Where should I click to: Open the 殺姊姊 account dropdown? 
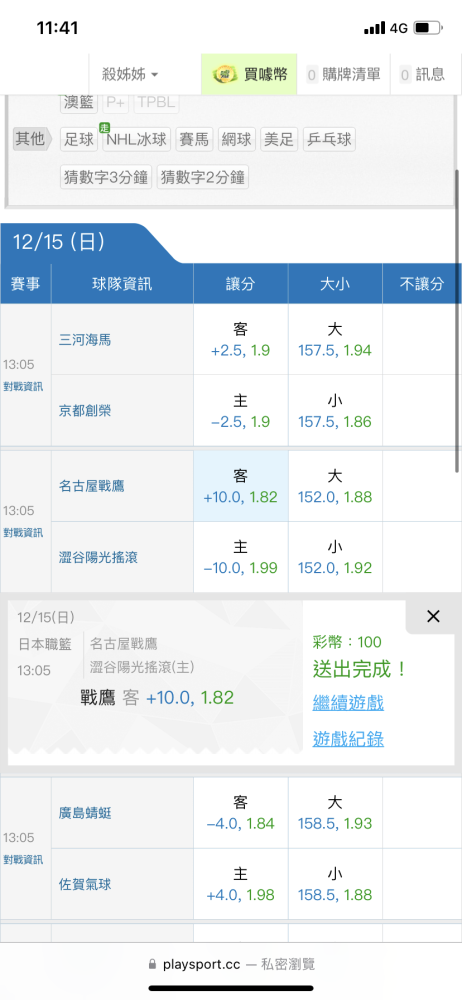click(130, 75)
